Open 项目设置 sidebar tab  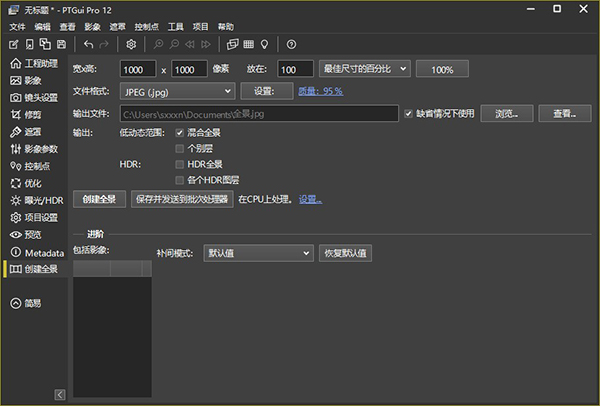[34, 217]
